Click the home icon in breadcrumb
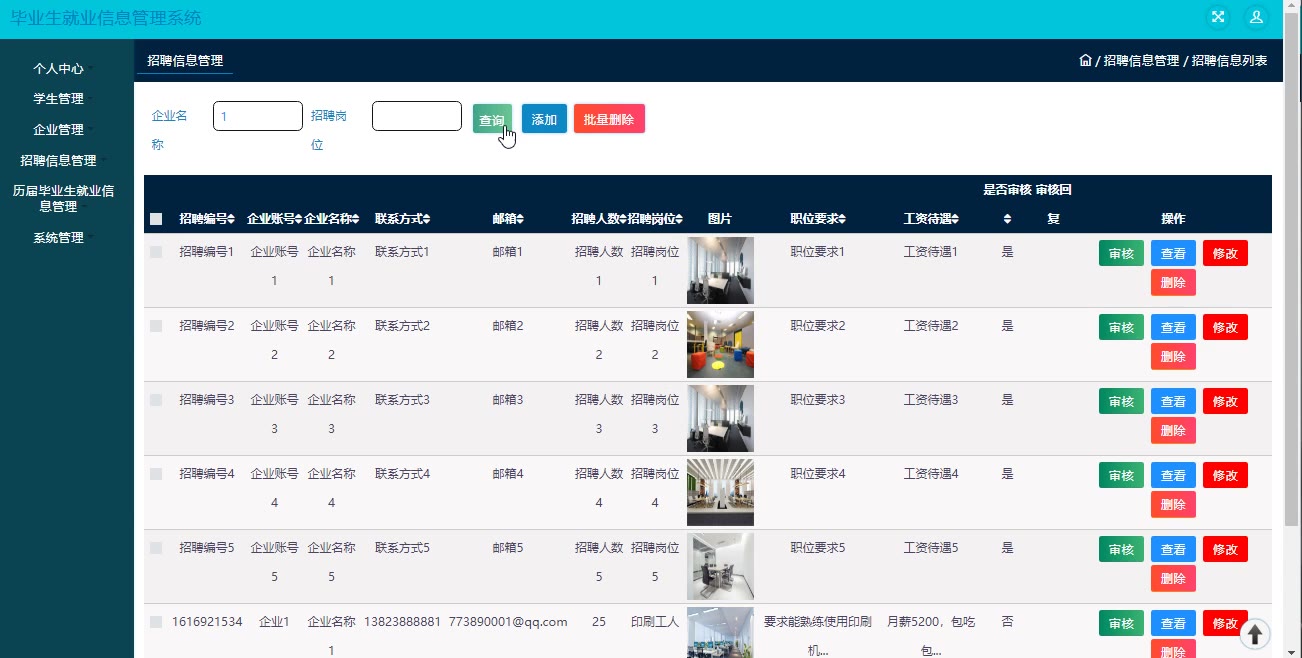 1085,60
